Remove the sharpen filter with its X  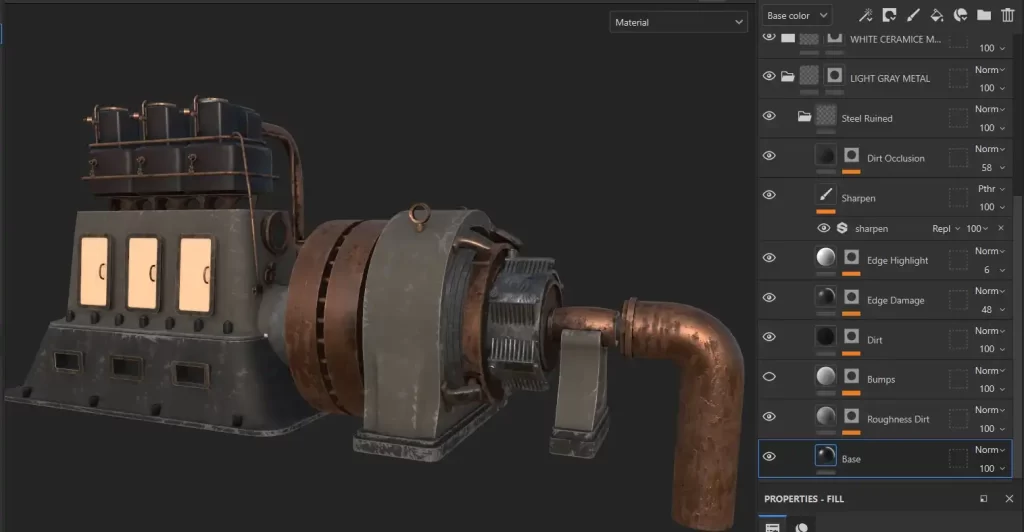pos(1001,229)
